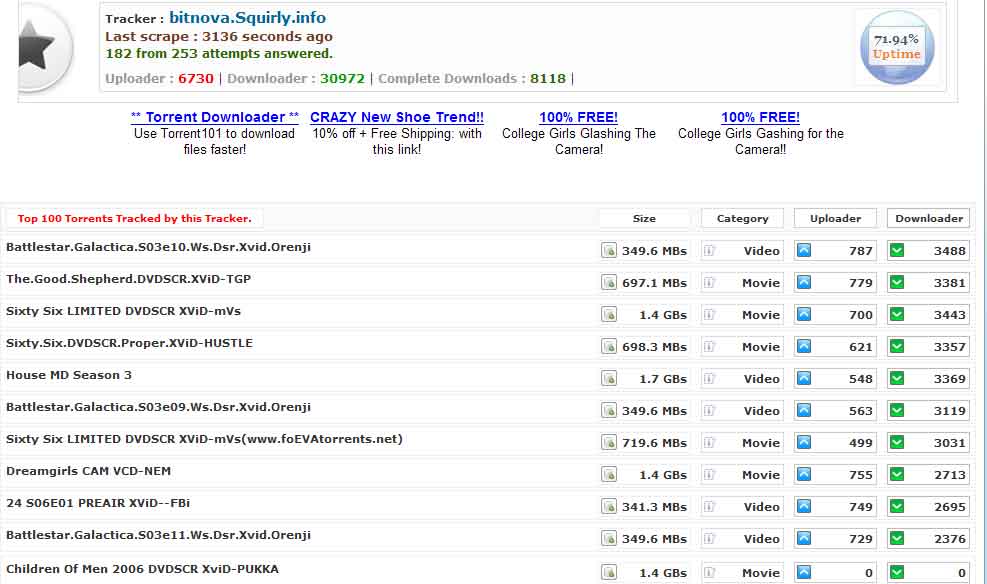Open Dreamgirls CAM VCD-NEM torrent
This screenshot has width=987, height=584.
coord(88,471)
